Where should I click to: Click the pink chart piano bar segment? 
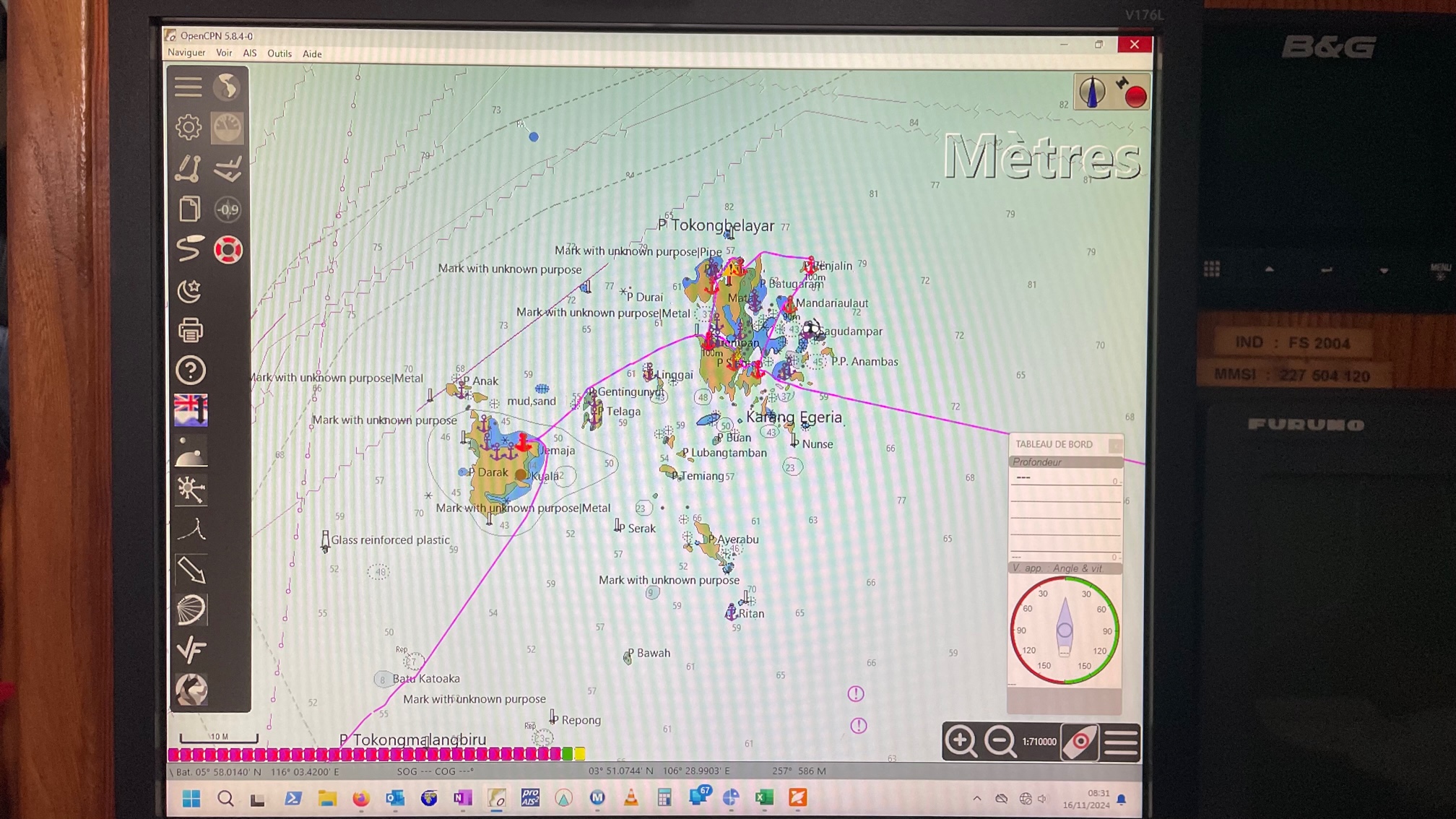[x=365, y=754]
